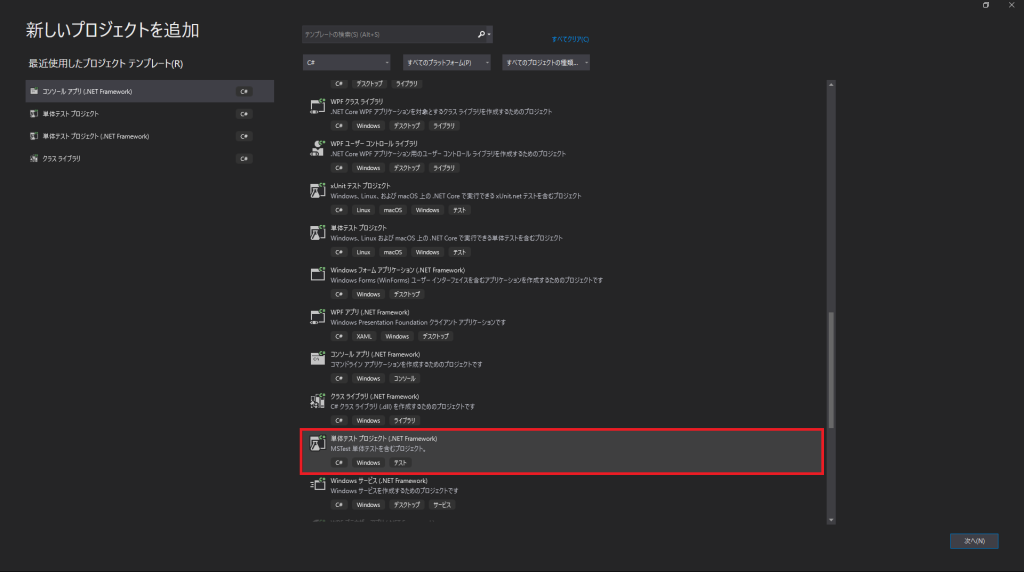The image size is (1024, 572).
Task: Click the Windows サービス template icon
Action: coord(318,485)
